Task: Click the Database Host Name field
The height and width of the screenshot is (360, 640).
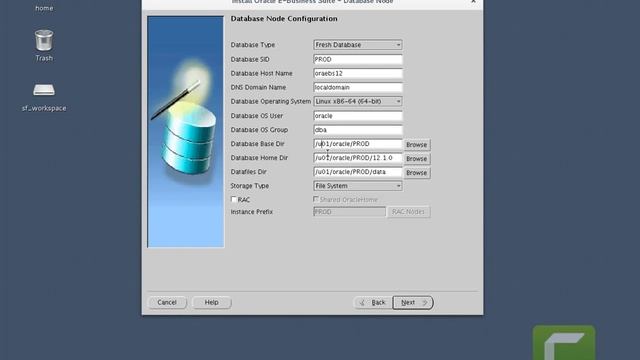Action: click(358, 73)
